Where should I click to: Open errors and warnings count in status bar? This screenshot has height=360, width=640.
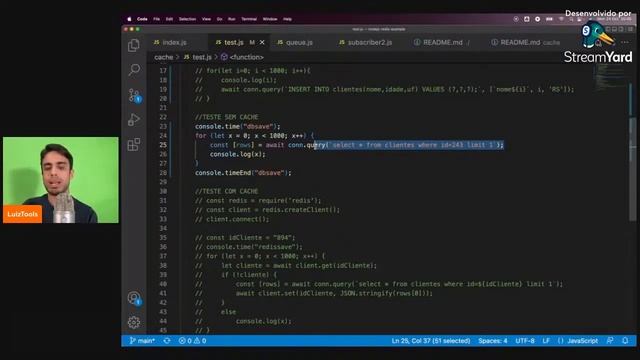(x=192, y=340)
